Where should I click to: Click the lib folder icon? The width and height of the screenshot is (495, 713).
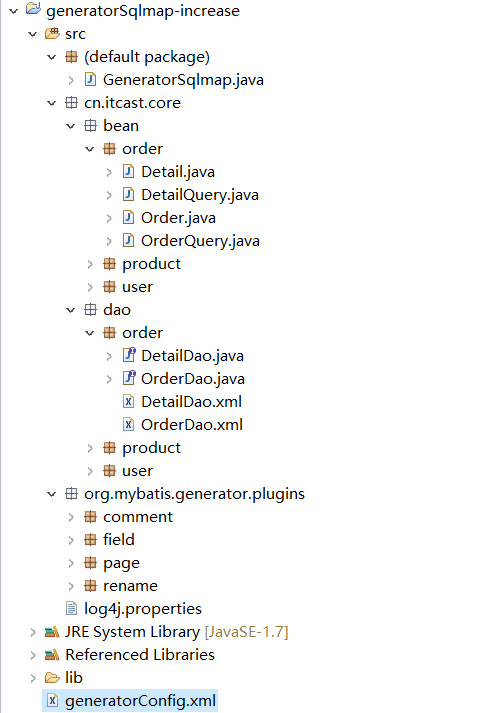(52, 678)
